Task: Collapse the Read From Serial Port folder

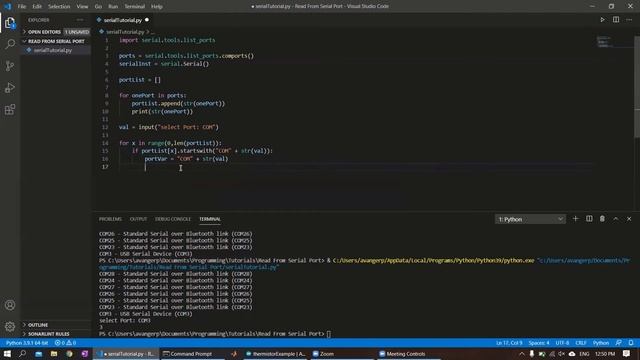Action: [x=56, y=41]
